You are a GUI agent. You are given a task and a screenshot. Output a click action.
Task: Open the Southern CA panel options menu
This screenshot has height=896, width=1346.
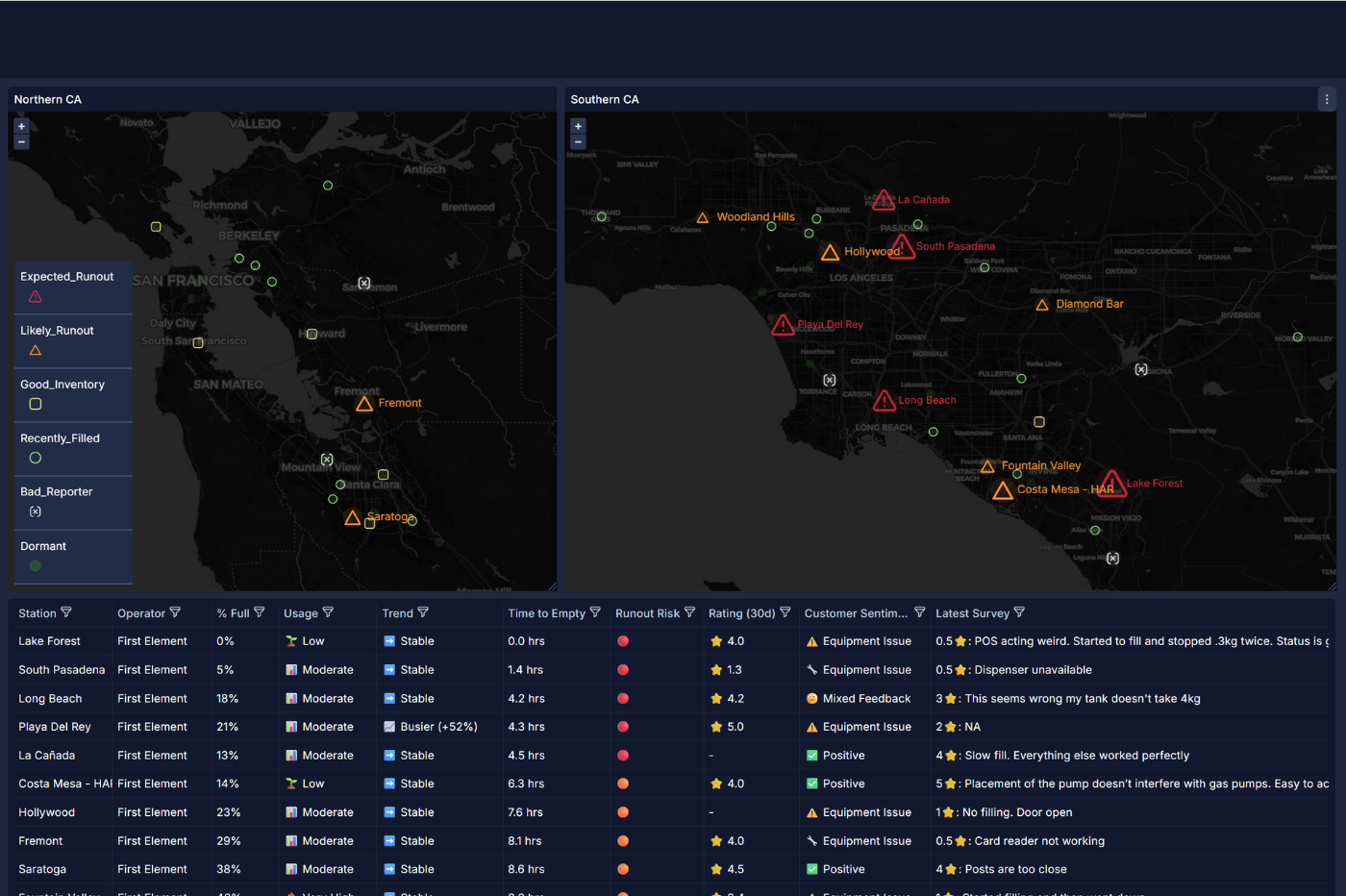(x=1327, y=99)
